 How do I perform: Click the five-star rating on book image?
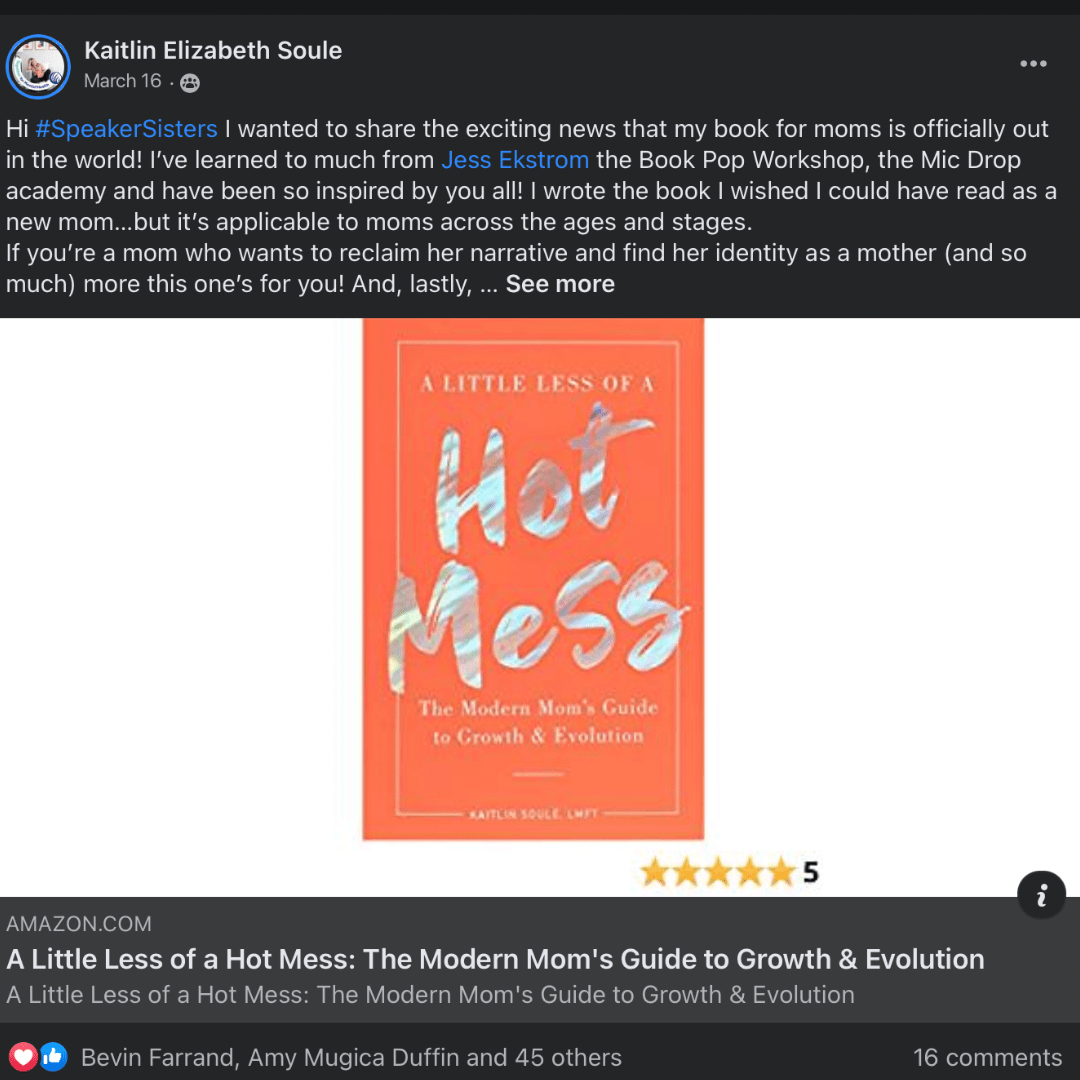tap(718, 872)
